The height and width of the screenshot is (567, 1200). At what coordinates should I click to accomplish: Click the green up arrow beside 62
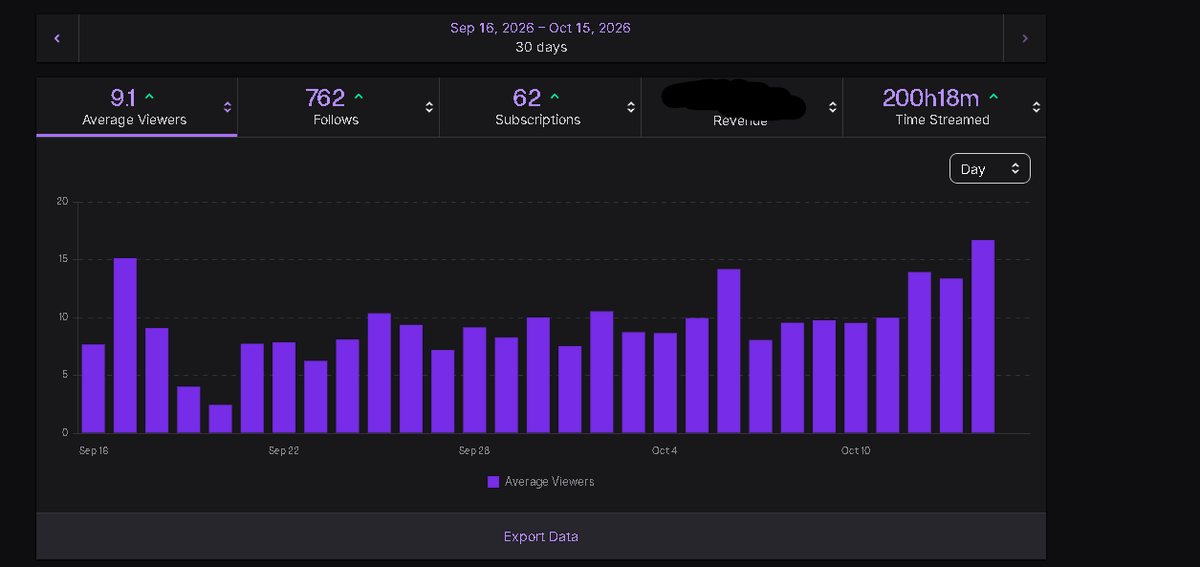pos(555,96)
